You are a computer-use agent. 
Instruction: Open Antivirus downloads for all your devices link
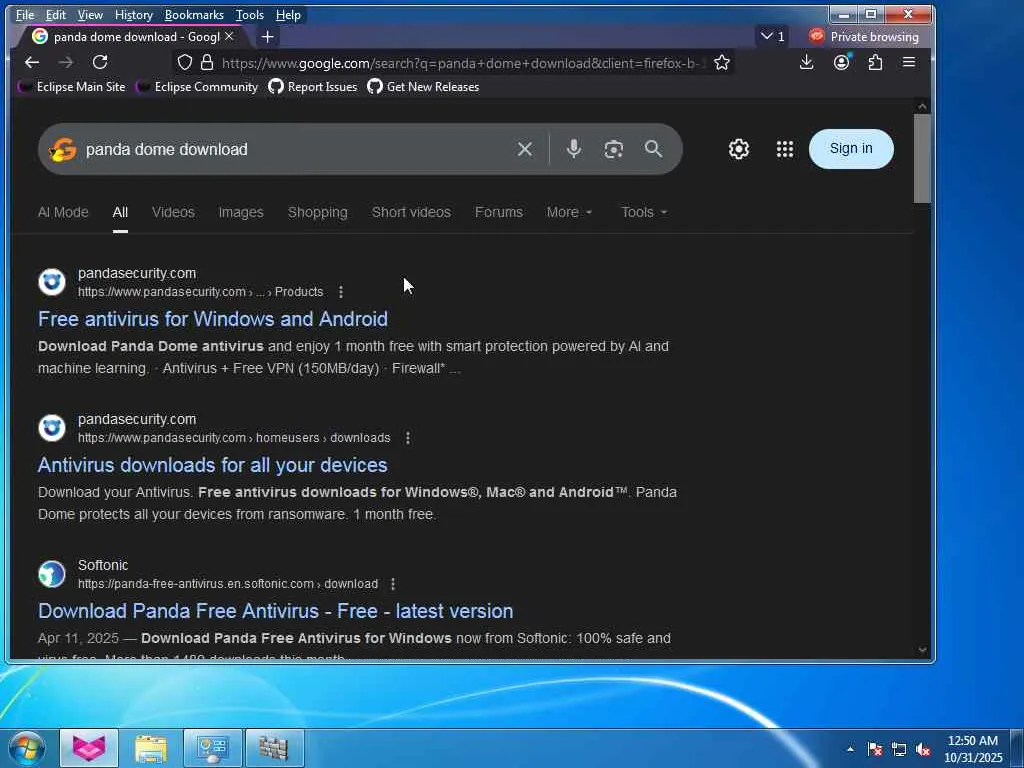point(213,465)
